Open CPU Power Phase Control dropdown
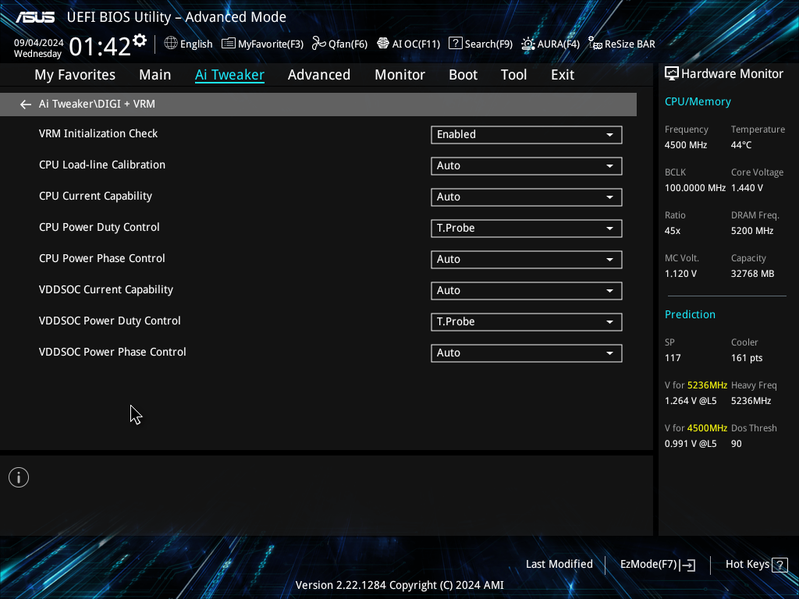 point(526,259)
